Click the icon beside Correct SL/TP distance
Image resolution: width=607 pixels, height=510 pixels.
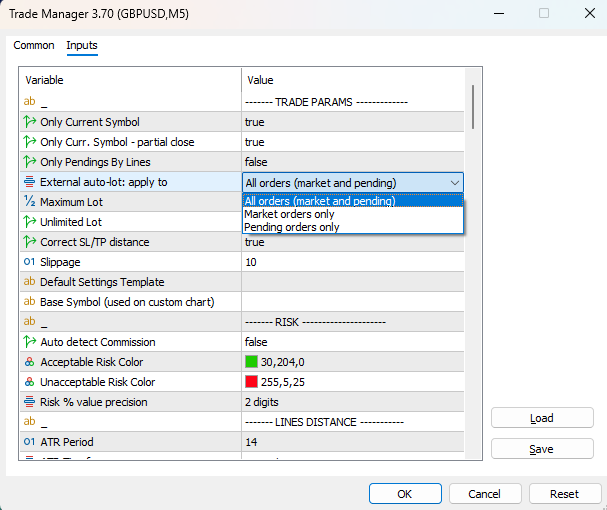click(x=29, y=242)
